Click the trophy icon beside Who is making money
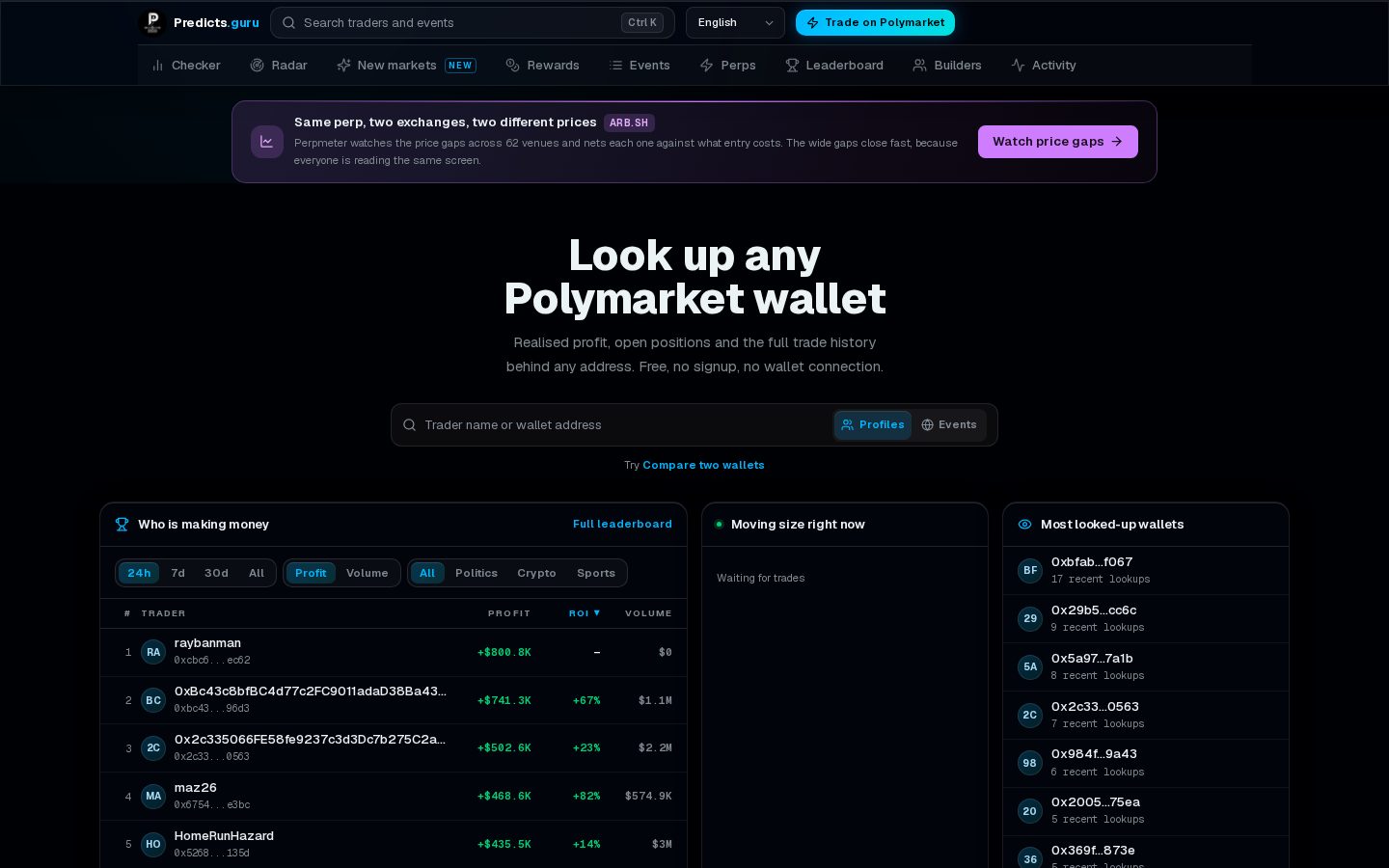The image size is (1389, 868). tap(123, 525)
